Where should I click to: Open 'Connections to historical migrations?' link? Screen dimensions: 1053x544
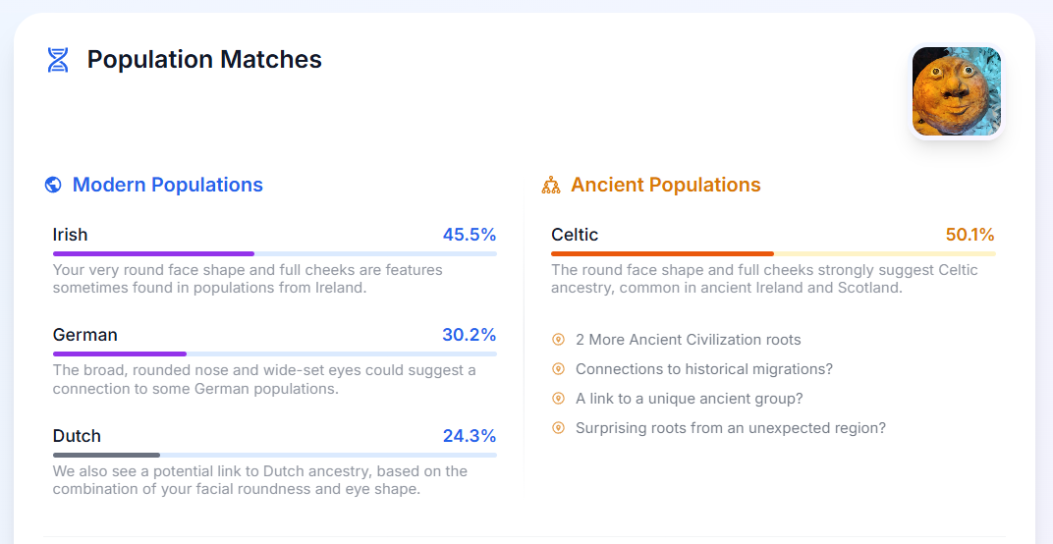[x=704, y=369]
